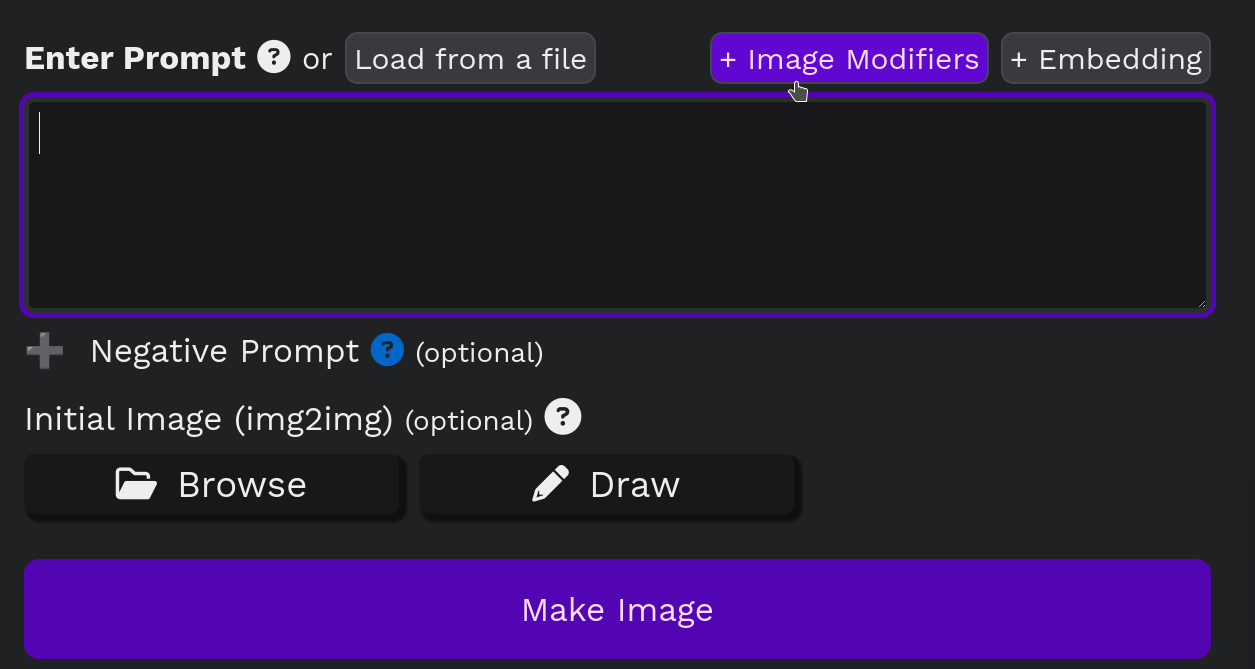Open the Initial Image help tooltip icon
Viewport: 1255px width, 669px height.
(563, 417)
